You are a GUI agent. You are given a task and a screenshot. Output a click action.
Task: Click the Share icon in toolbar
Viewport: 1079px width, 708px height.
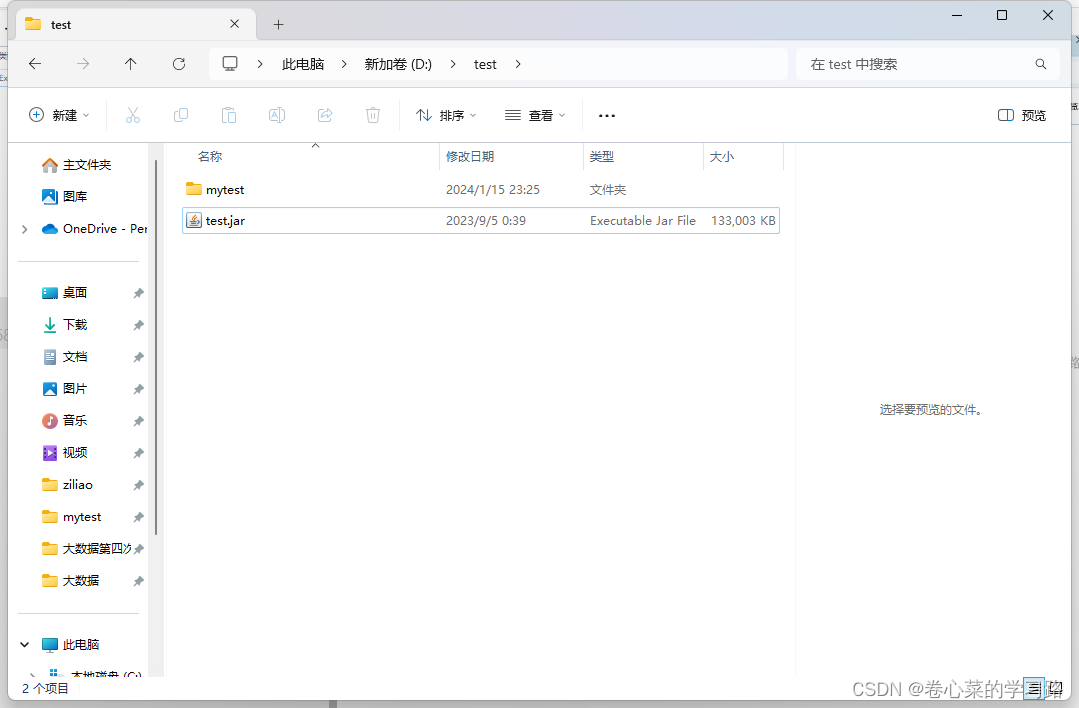click(325, 115)
